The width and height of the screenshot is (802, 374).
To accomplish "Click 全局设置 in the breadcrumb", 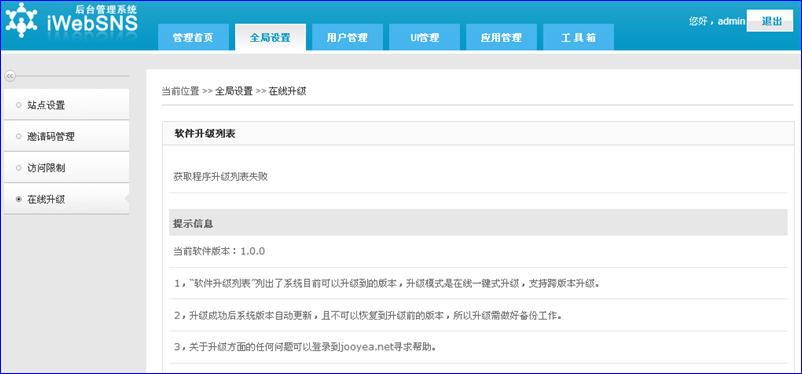I will [x=234, y=92].
